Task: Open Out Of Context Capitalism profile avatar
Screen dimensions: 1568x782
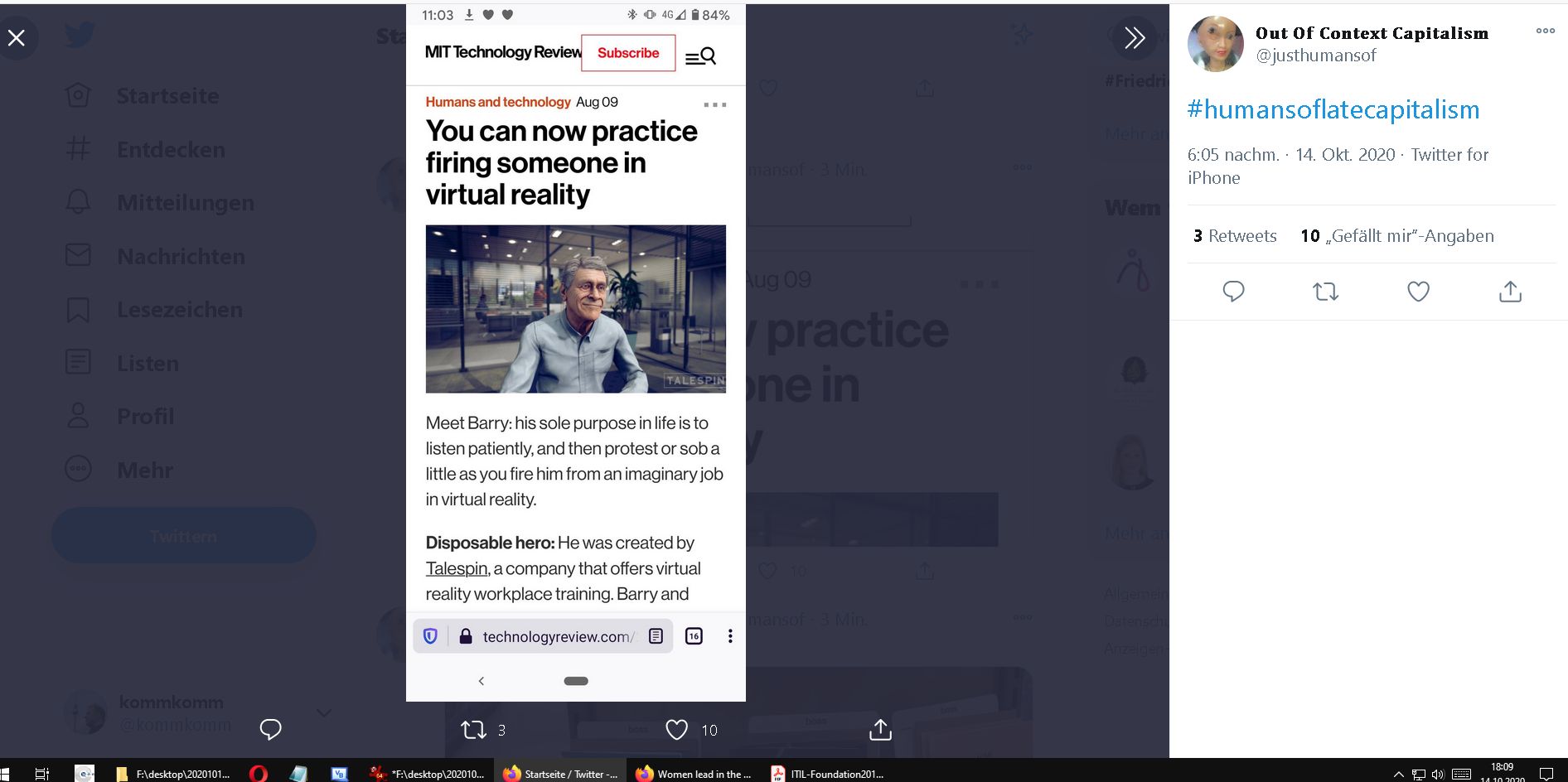Action: 1216,44
